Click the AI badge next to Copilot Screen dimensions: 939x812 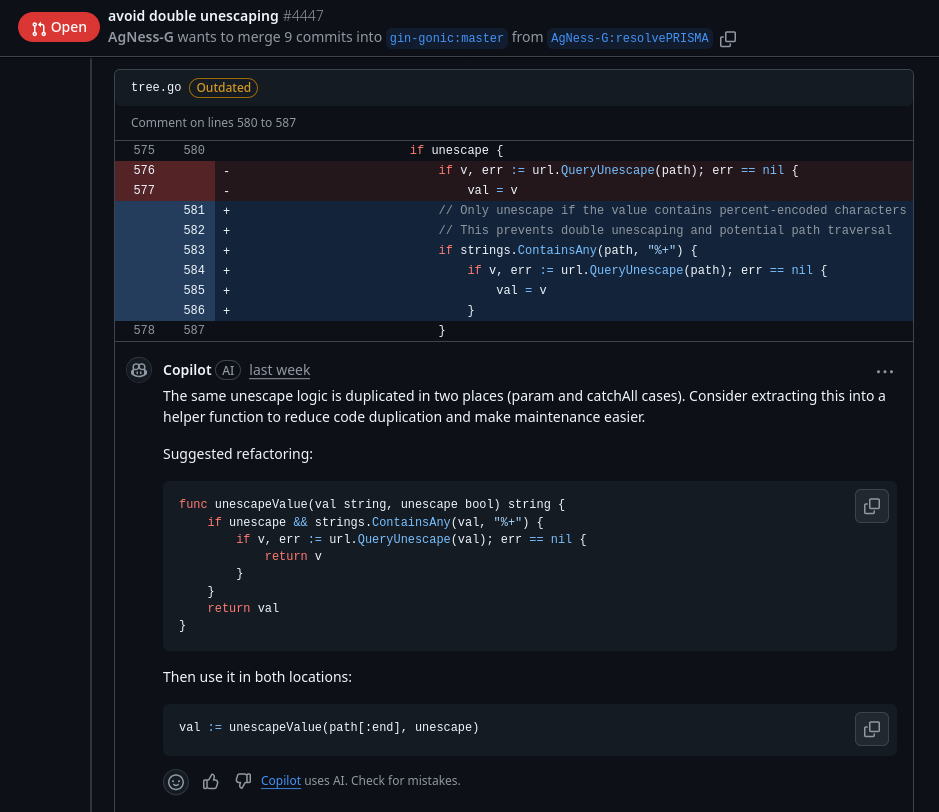pyautogui.click(x=228, y=370)
